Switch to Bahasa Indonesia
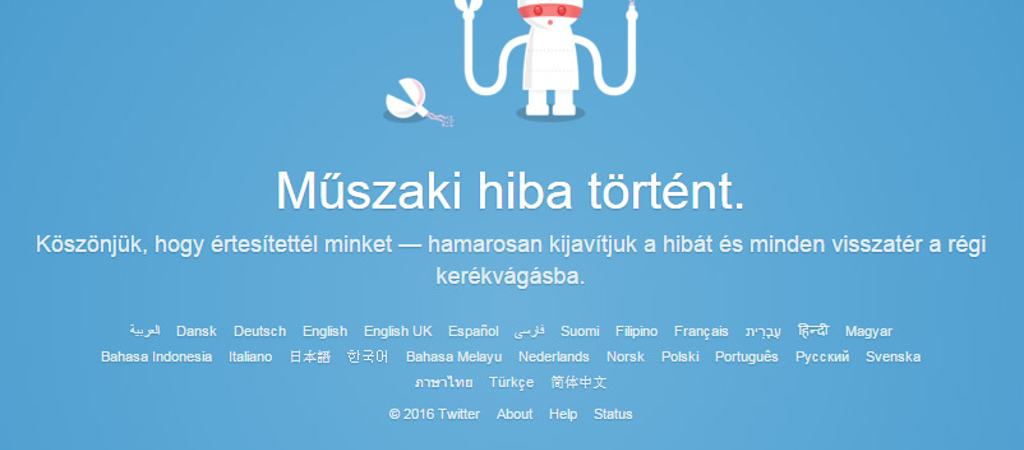The width and height of the screenshot is (1024, 450). (157, 357)
